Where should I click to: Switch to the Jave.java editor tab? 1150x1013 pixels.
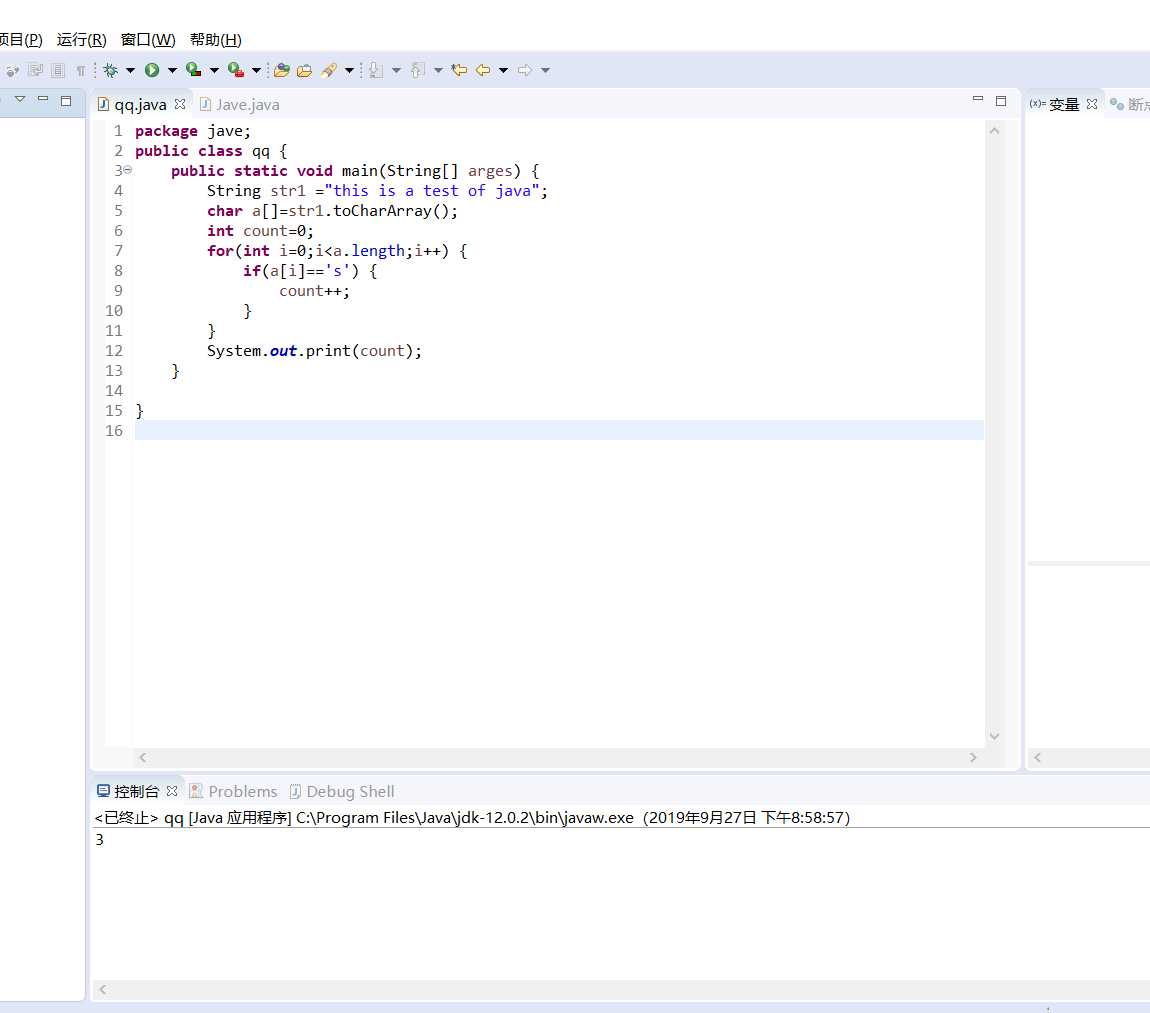[x=240, y=105]
